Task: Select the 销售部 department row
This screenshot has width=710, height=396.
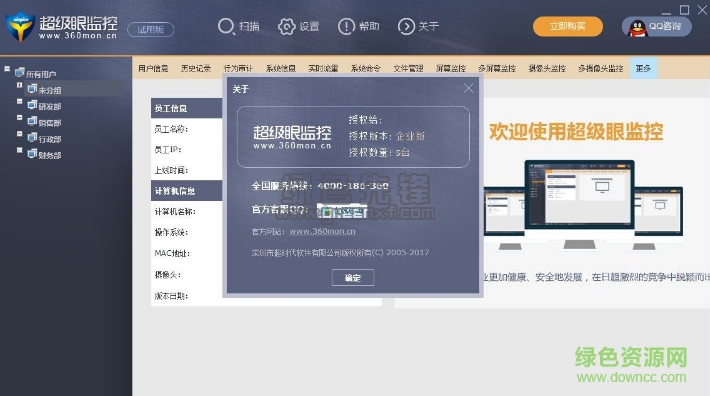Action: pyautogui.click(x=44, y=123)
